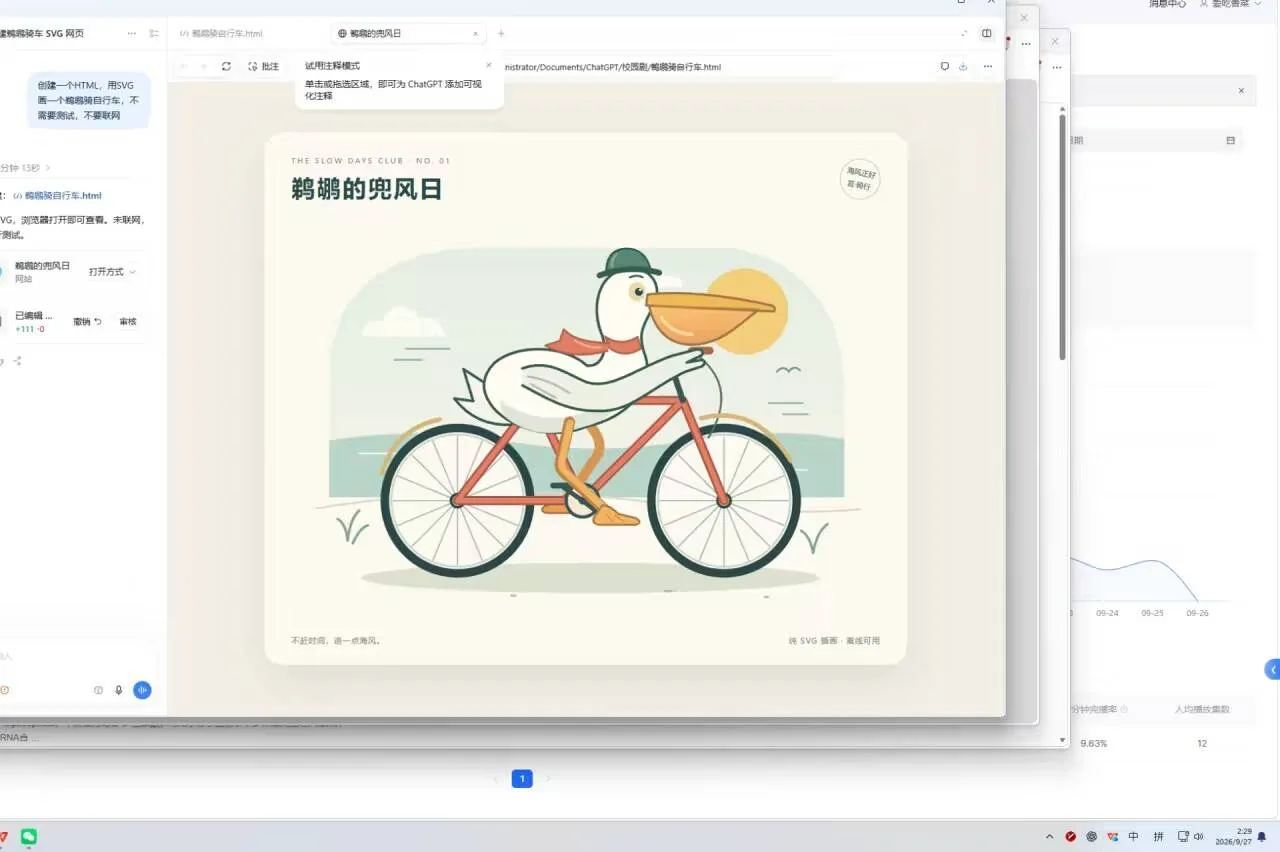Screen dimensions: 1280x852
Task: Close the 试用注释模式 tooltip
Action: pos(489,65)
